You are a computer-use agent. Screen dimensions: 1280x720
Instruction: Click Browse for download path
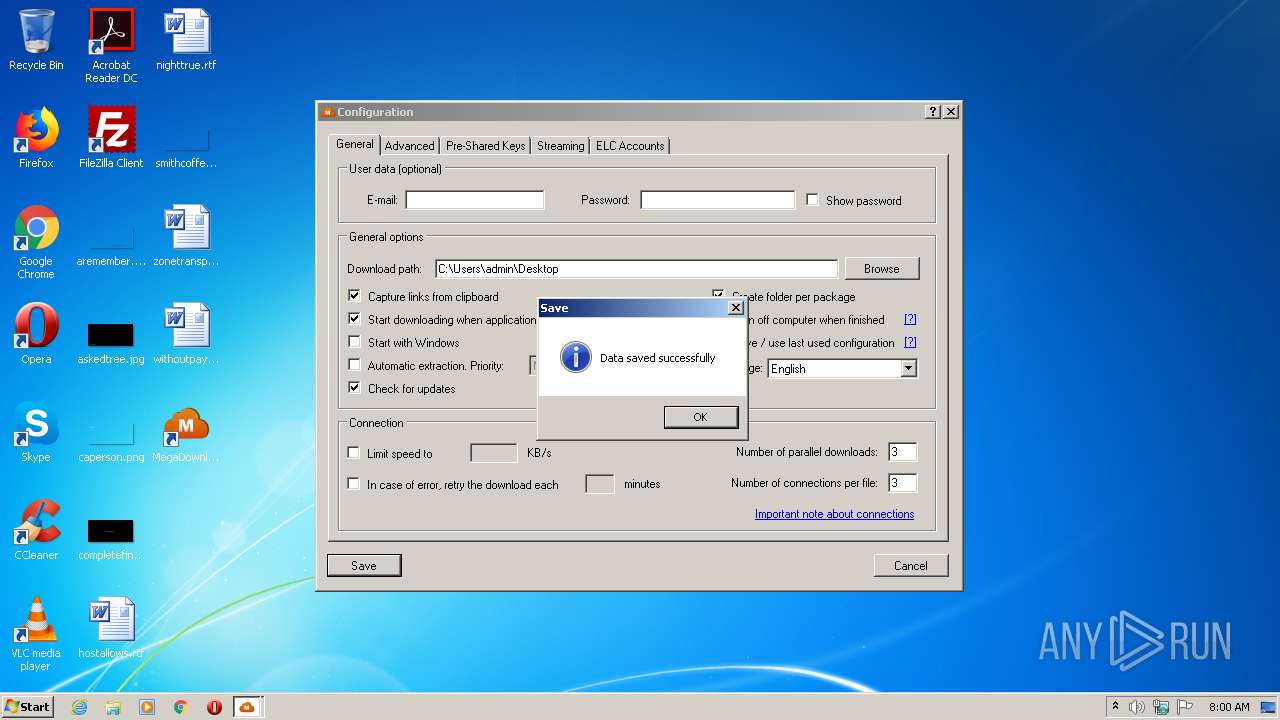coord(882,268)
